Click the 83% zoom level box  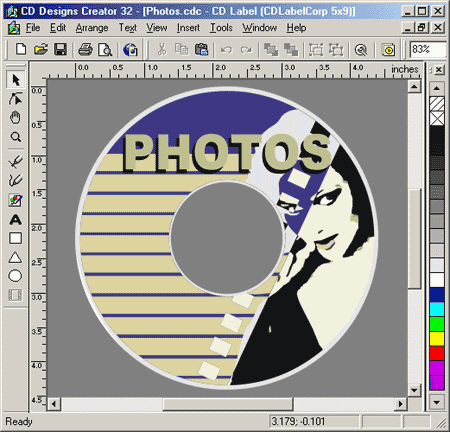click(428, 49)
